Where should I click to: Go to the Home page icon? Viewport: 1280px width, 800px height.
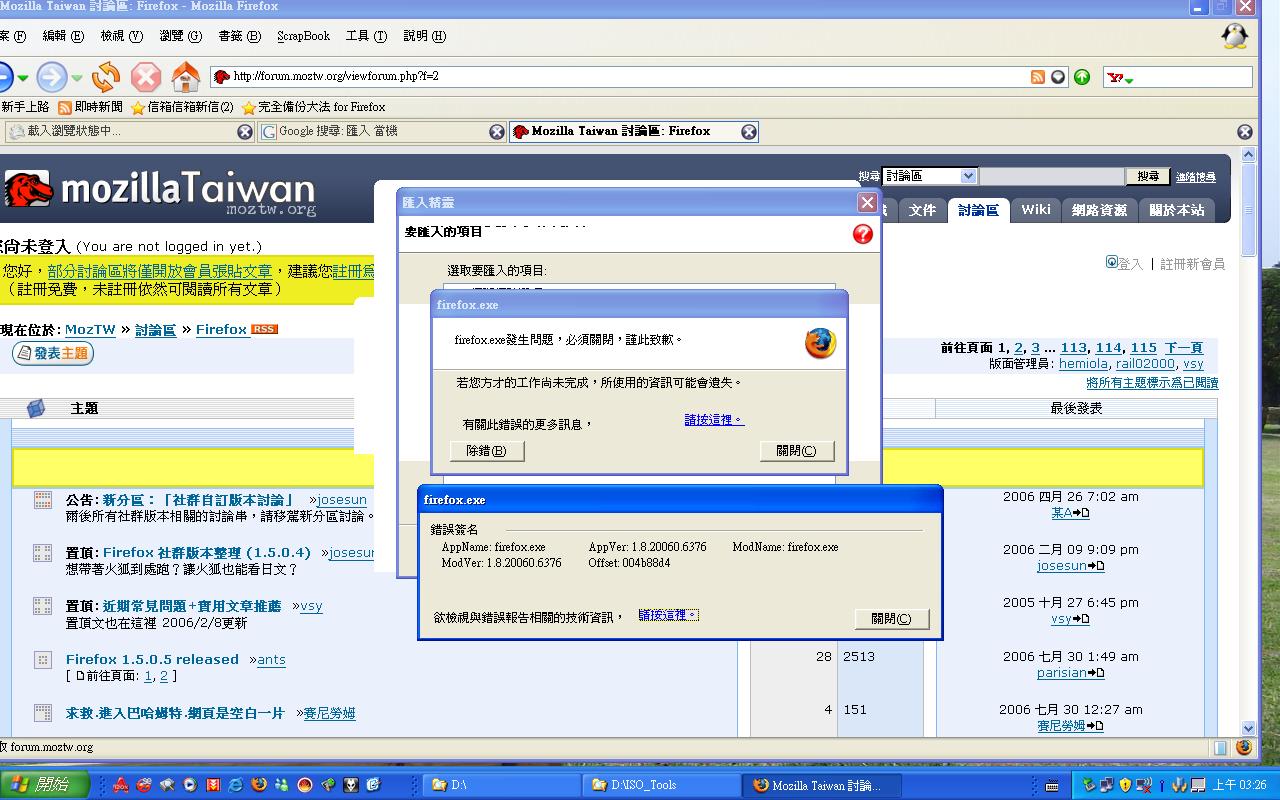(186, 77)
